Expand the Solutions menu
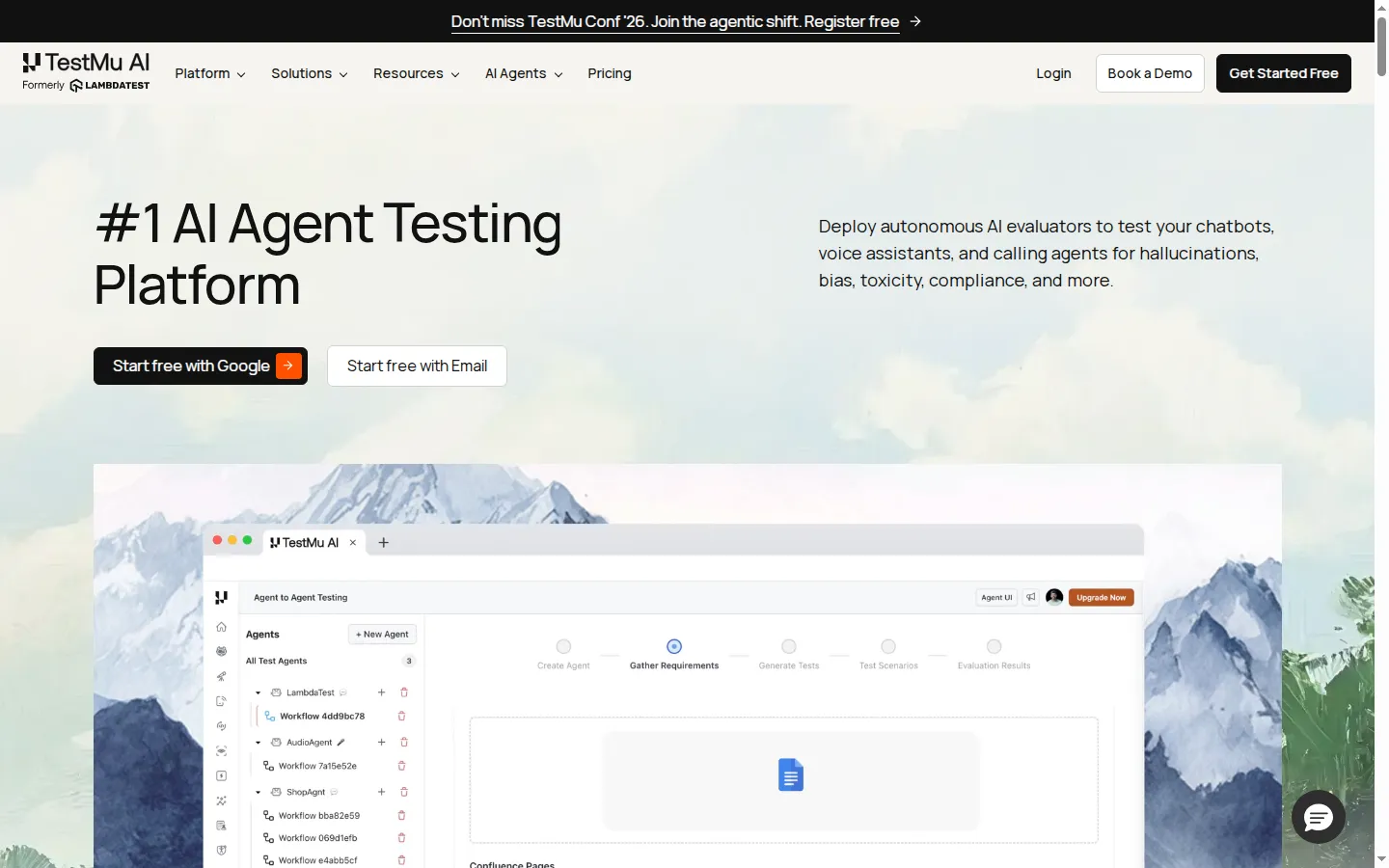The width and height of the screenshot is (1389, 868). 310,73
